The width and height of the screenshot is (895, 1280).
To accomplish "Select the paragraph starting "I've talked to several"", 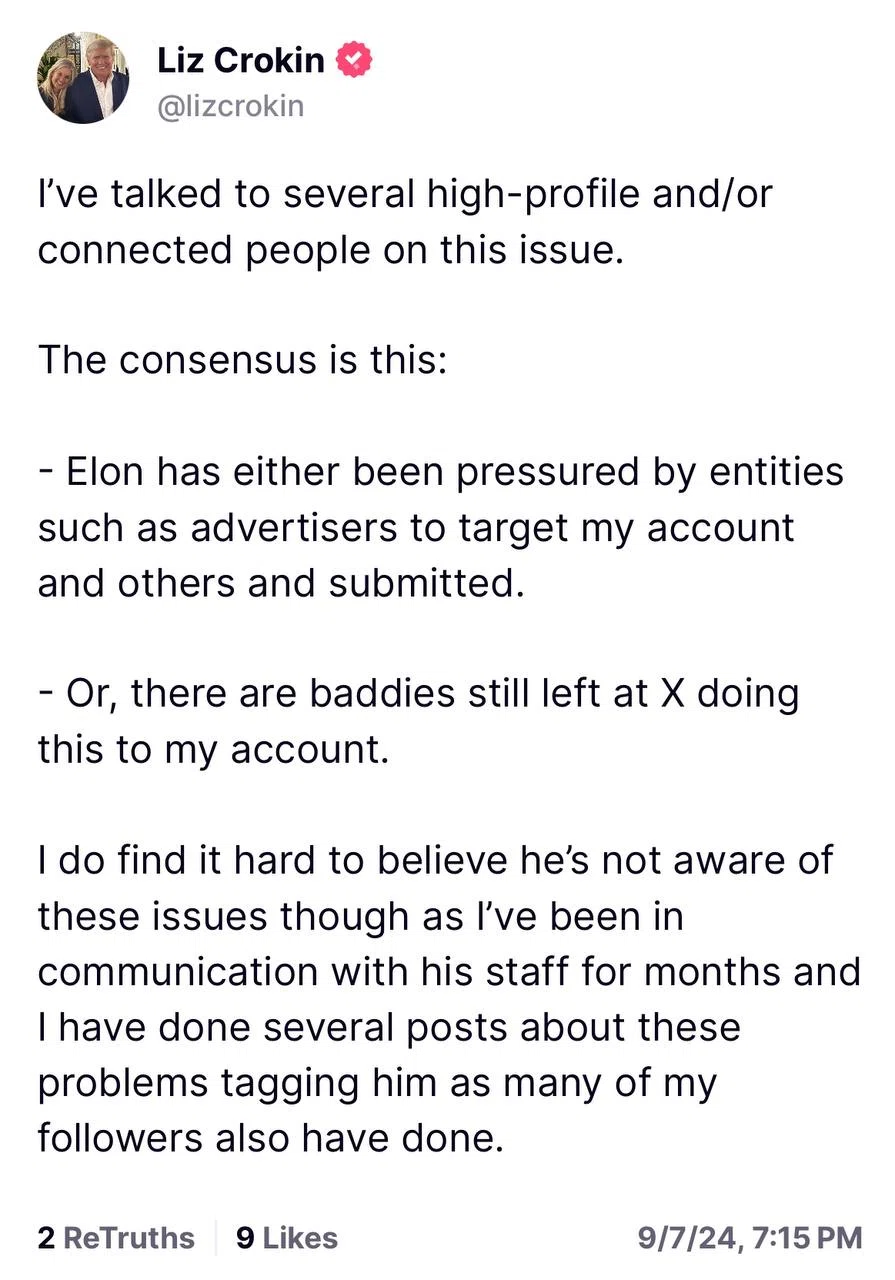I will click(405, 221).
